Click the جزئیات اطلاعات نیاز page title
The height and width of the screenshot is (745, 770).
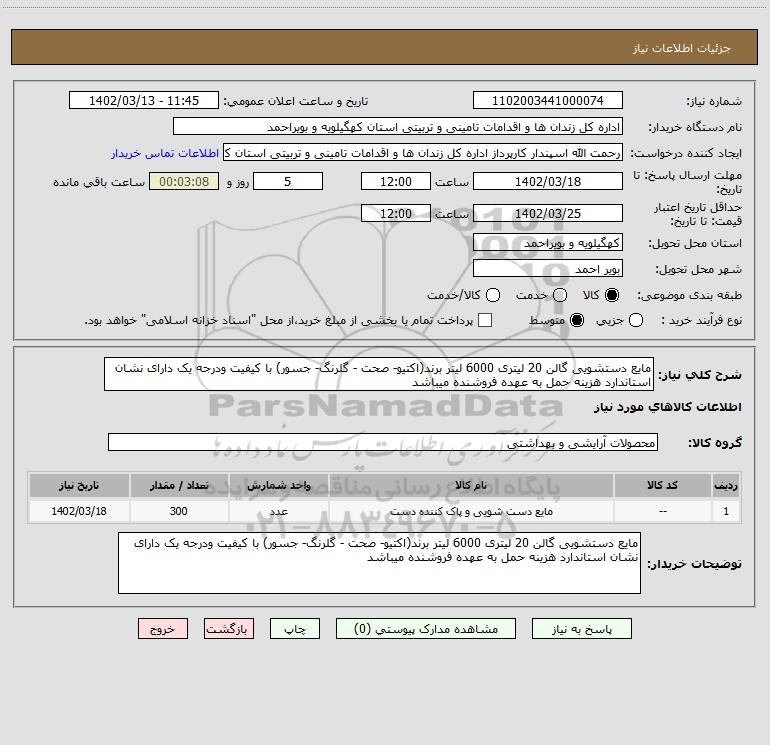(682, 48)
